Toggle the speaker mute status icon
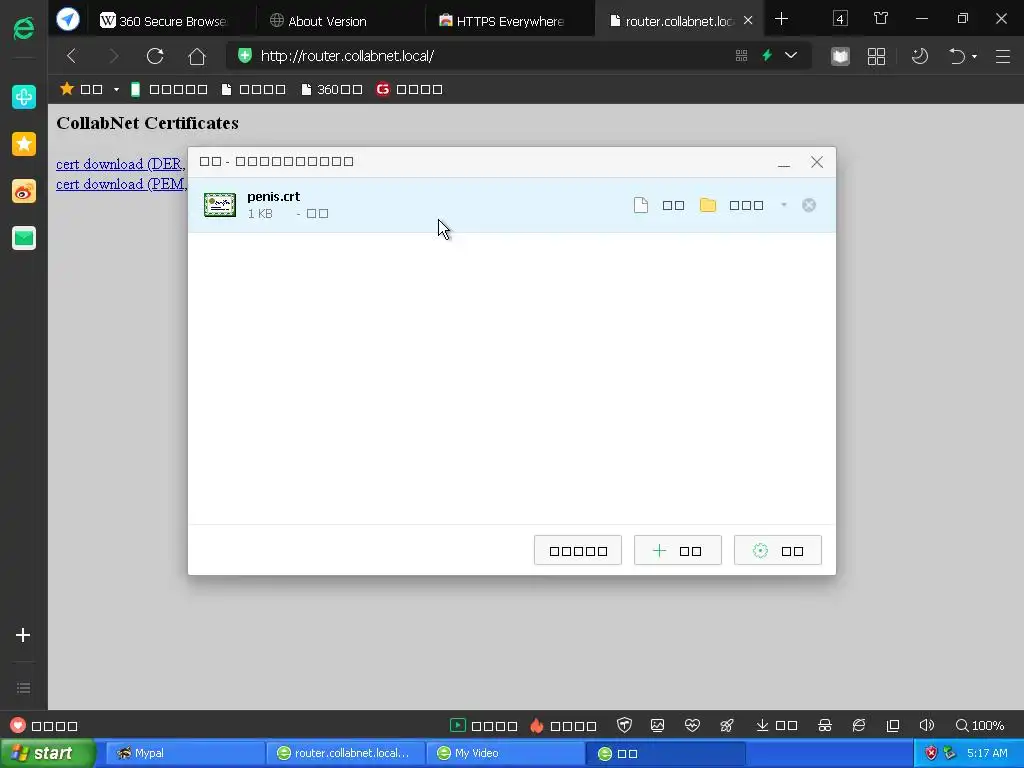The image size is (1024, 768). [x=927, y=726]
